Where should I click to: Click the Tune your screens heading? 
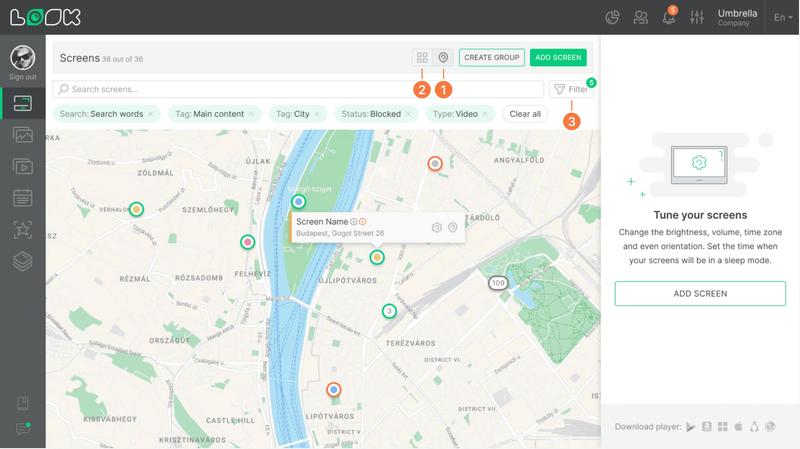tap(700, 215)
